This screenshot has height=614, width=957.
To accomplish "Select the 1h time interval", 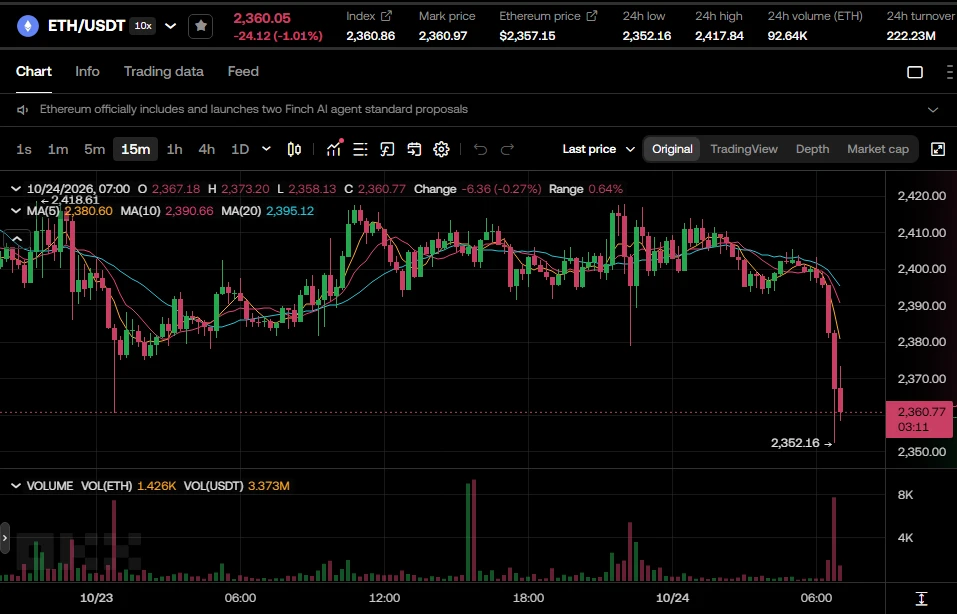I will click(175, 149).
